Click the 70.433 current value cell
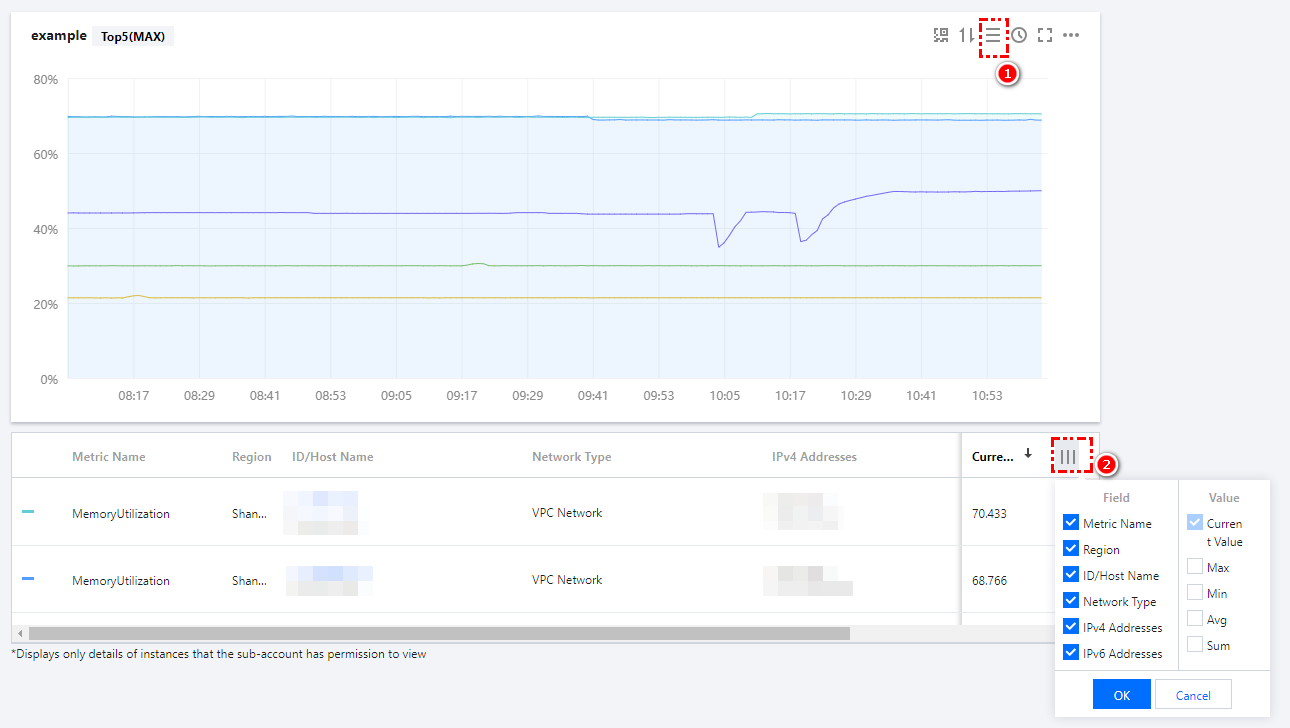The width and height of the screenshot is (1290, 728). (989, 514)
